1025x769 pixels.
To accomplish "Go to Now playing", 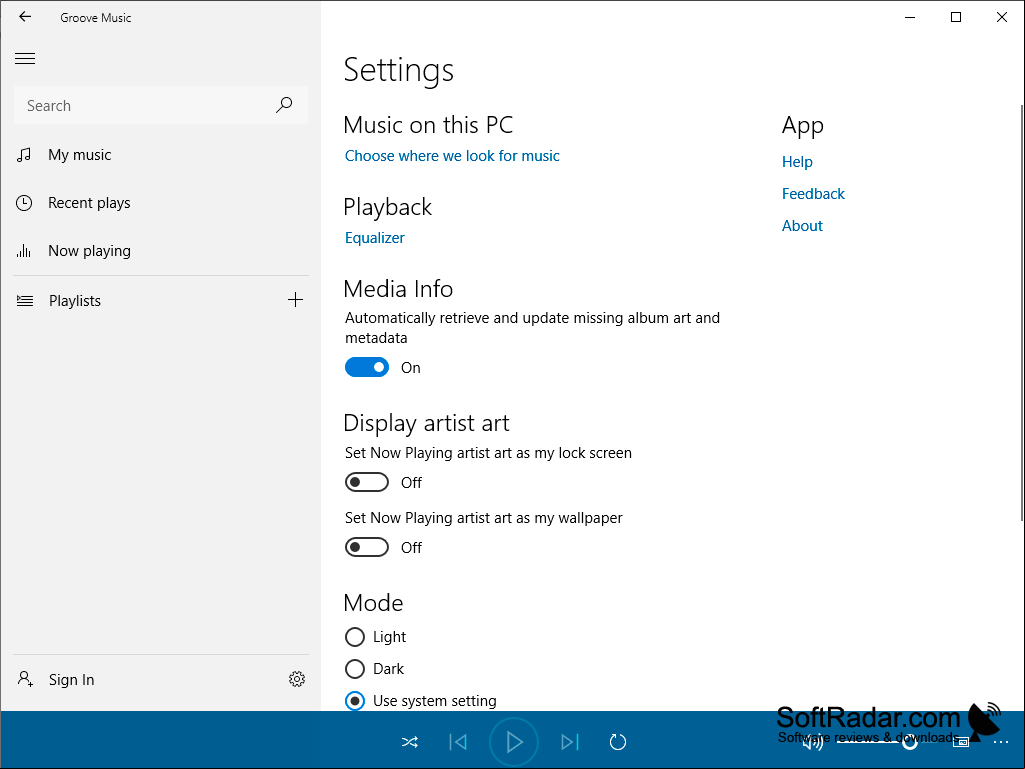I will point(160,250).
